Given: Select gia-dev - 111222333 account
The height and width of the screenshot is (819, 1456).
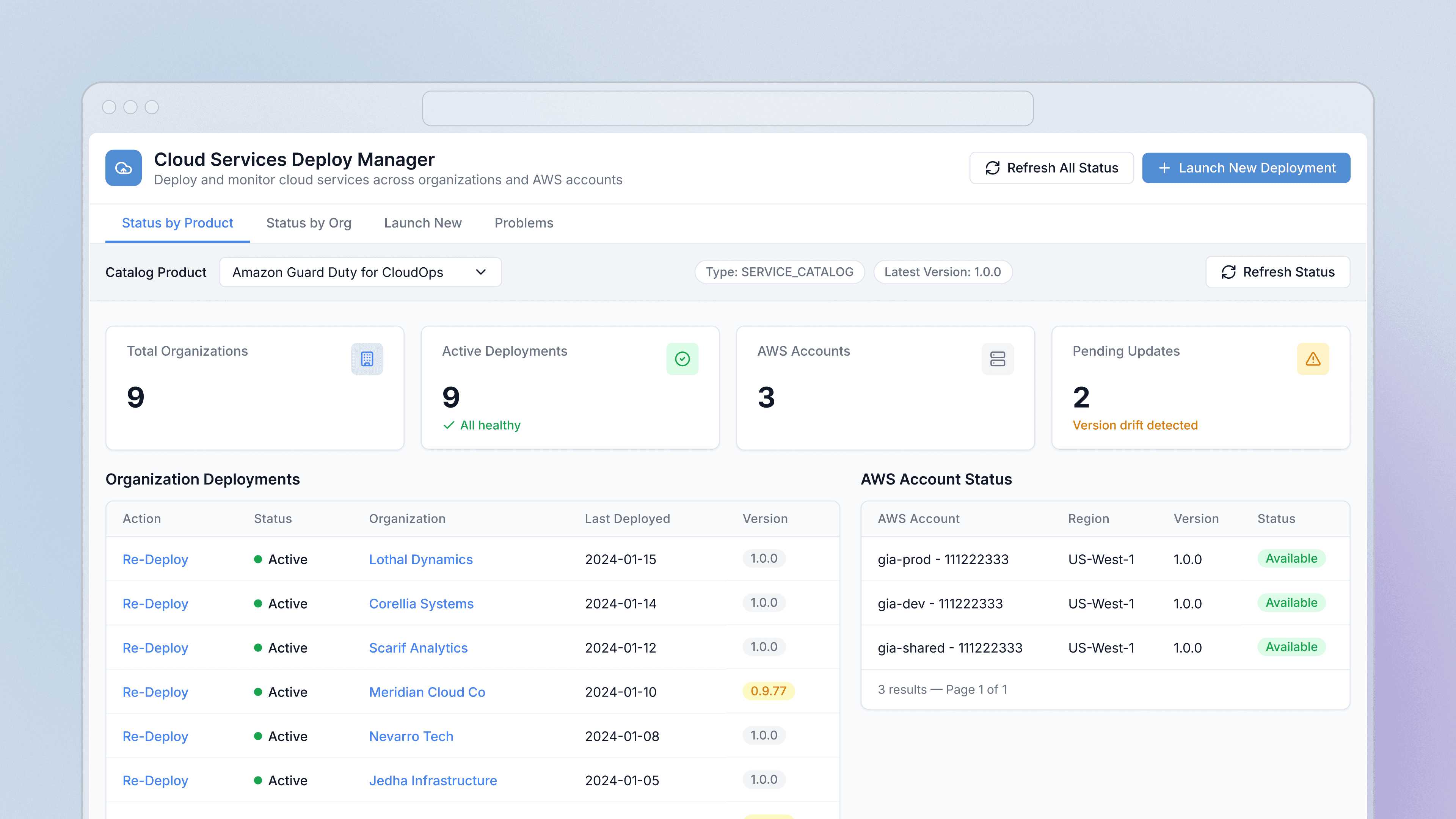Looking at the screenshot, I should pos(940,603).
